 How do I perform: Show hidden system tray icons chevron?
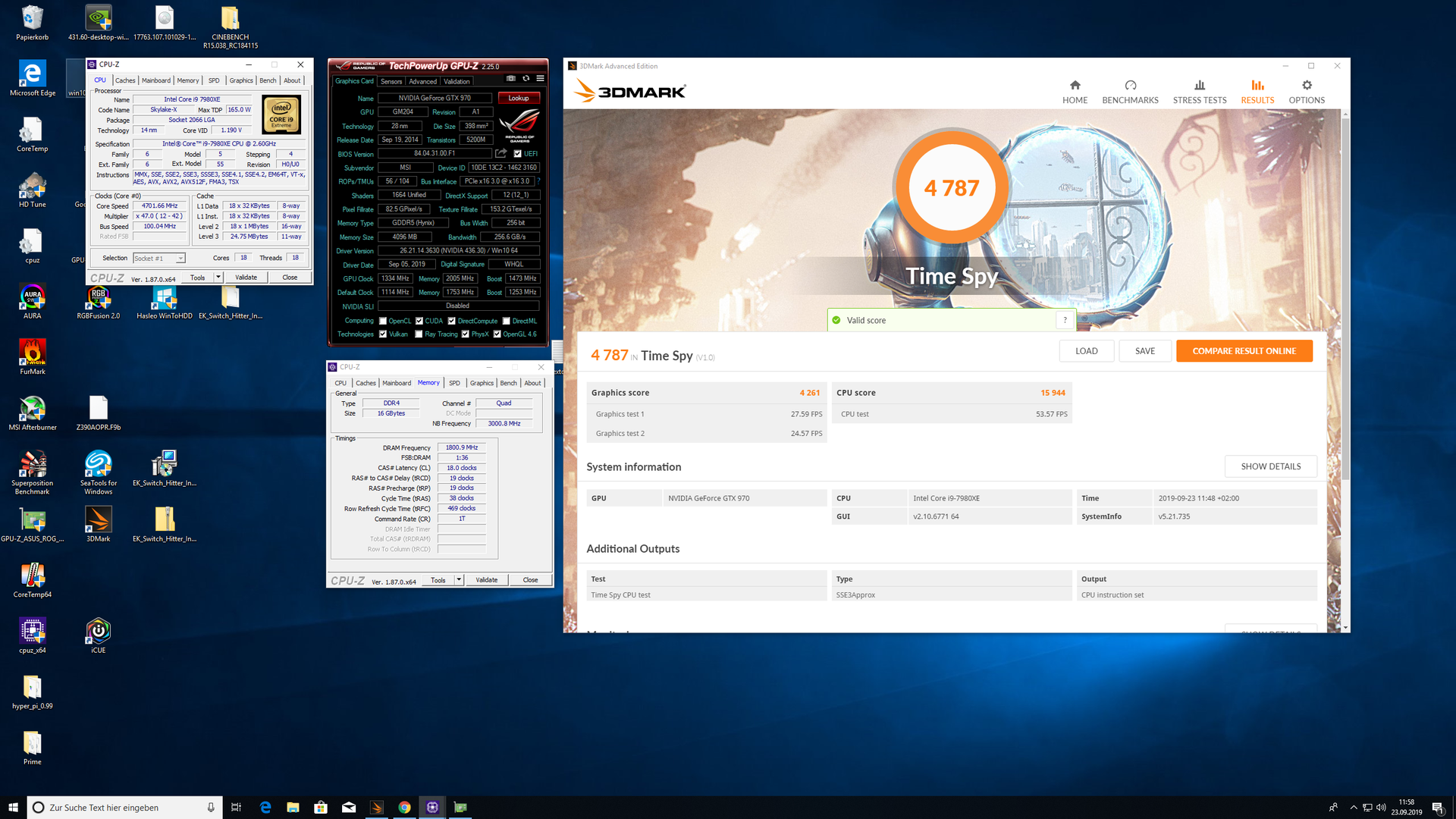[1353, 808]
